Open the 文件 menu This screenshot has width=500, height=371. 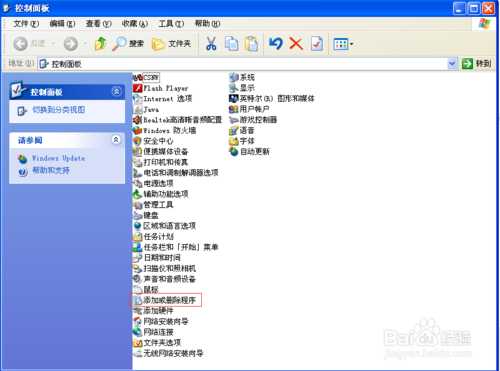click(26, 24)
